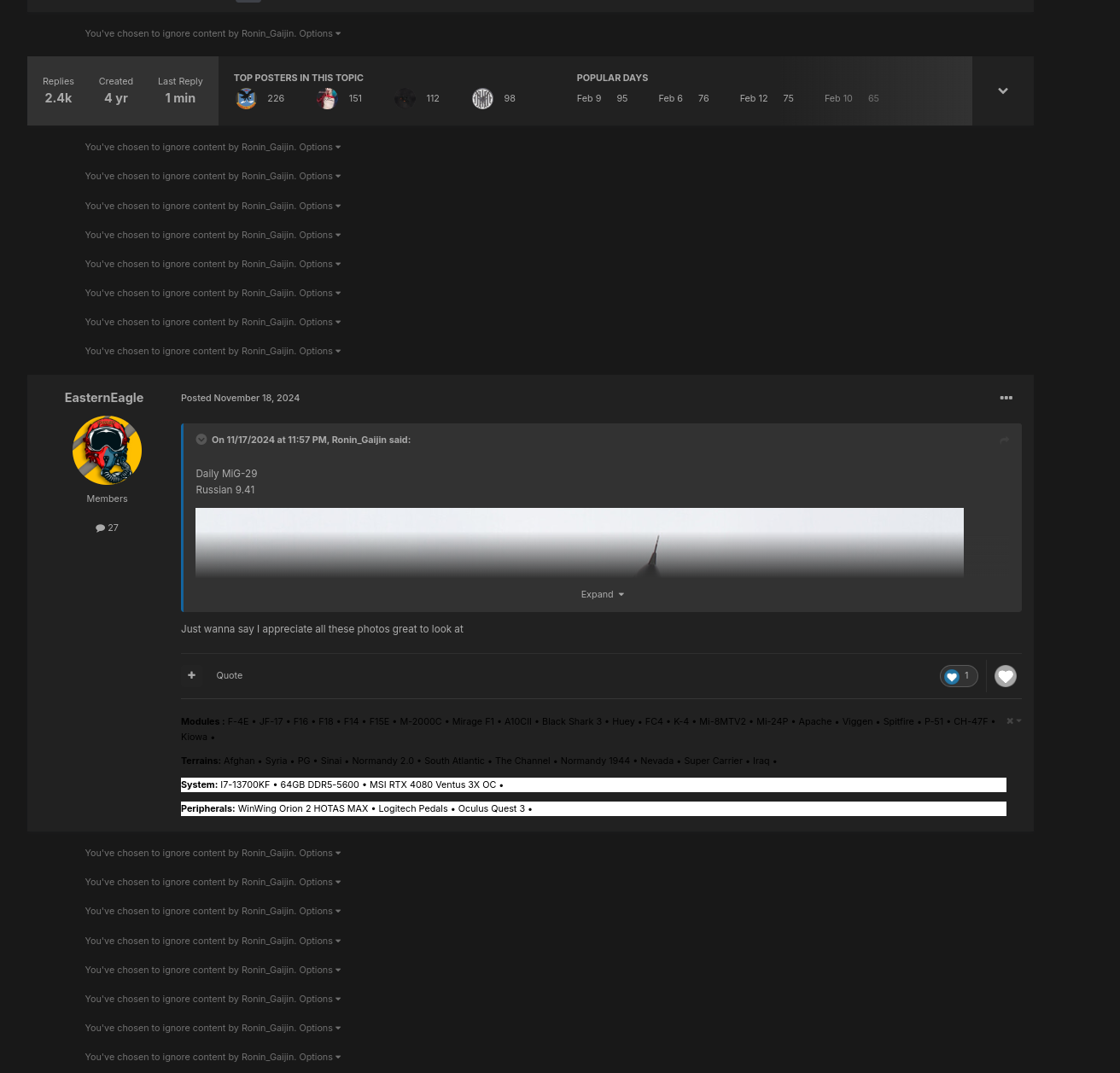Click the 'Russian 9.41' quoted text

coord(225,490)
